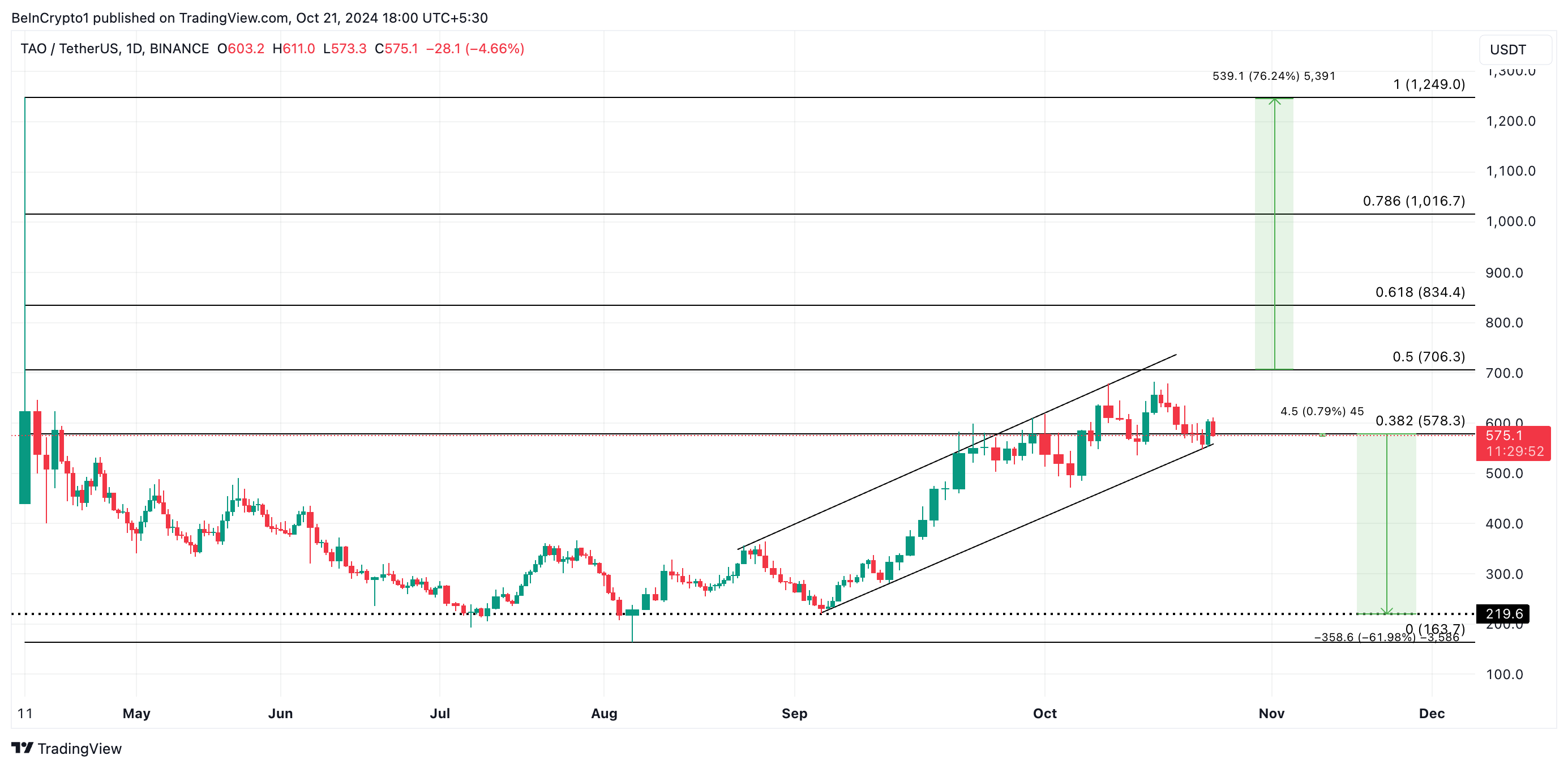Click the TradingView text link at bottom
The image size is (1568, 768).
coord(79,748)
